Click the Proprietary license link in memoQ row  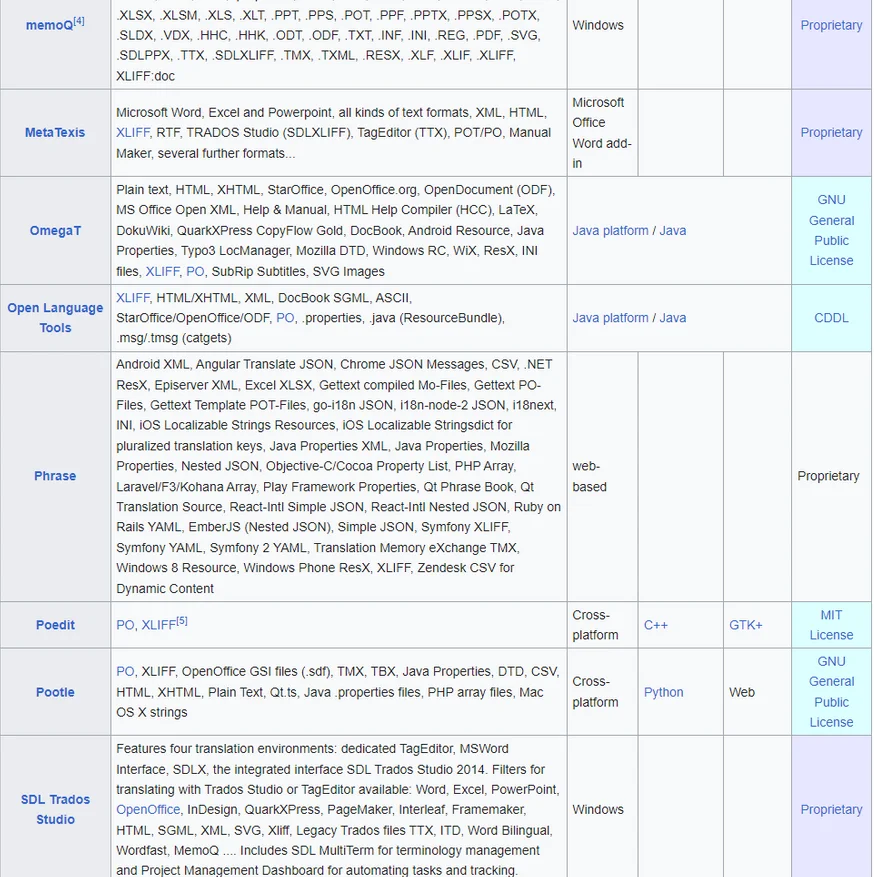831,25
